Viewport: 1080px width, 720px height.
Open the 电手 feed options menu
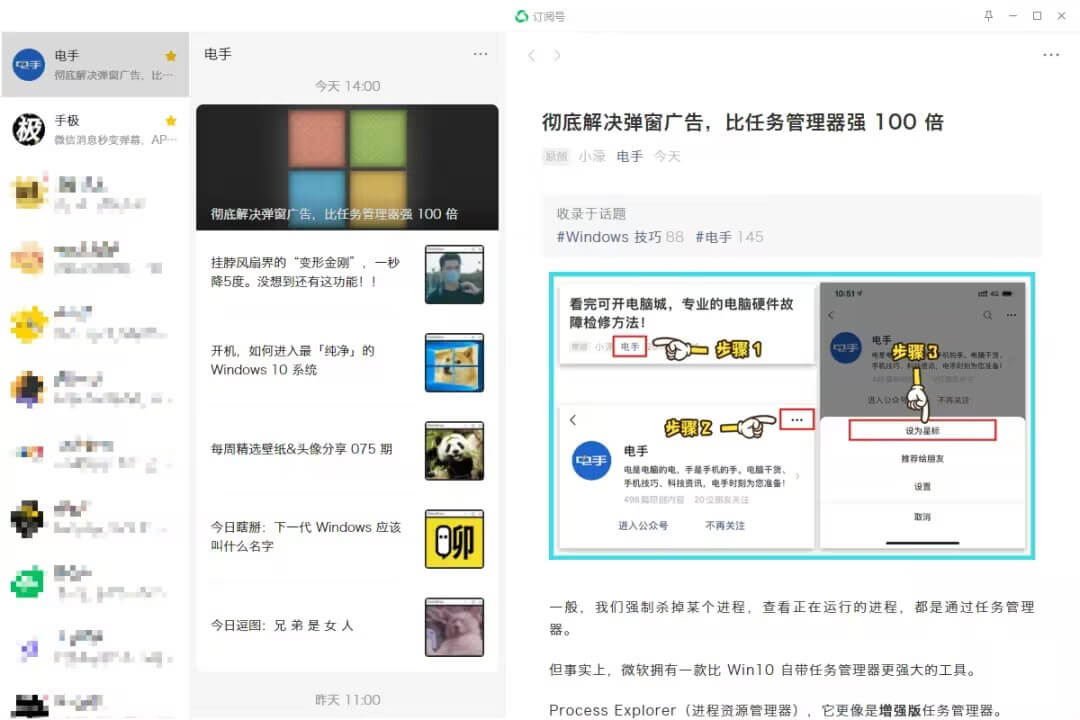coord(481,53)
